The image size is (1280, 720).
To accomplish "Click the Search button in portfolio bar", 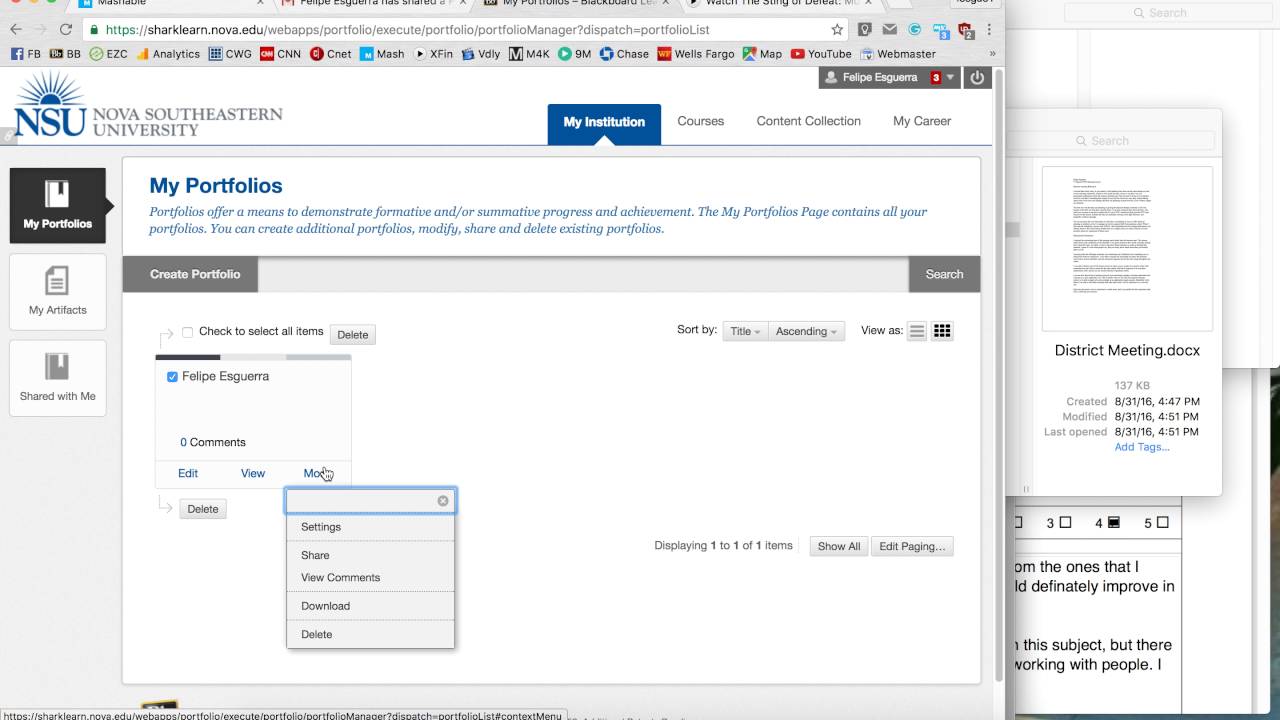I will pyautogui.click(x=944, y=274).
